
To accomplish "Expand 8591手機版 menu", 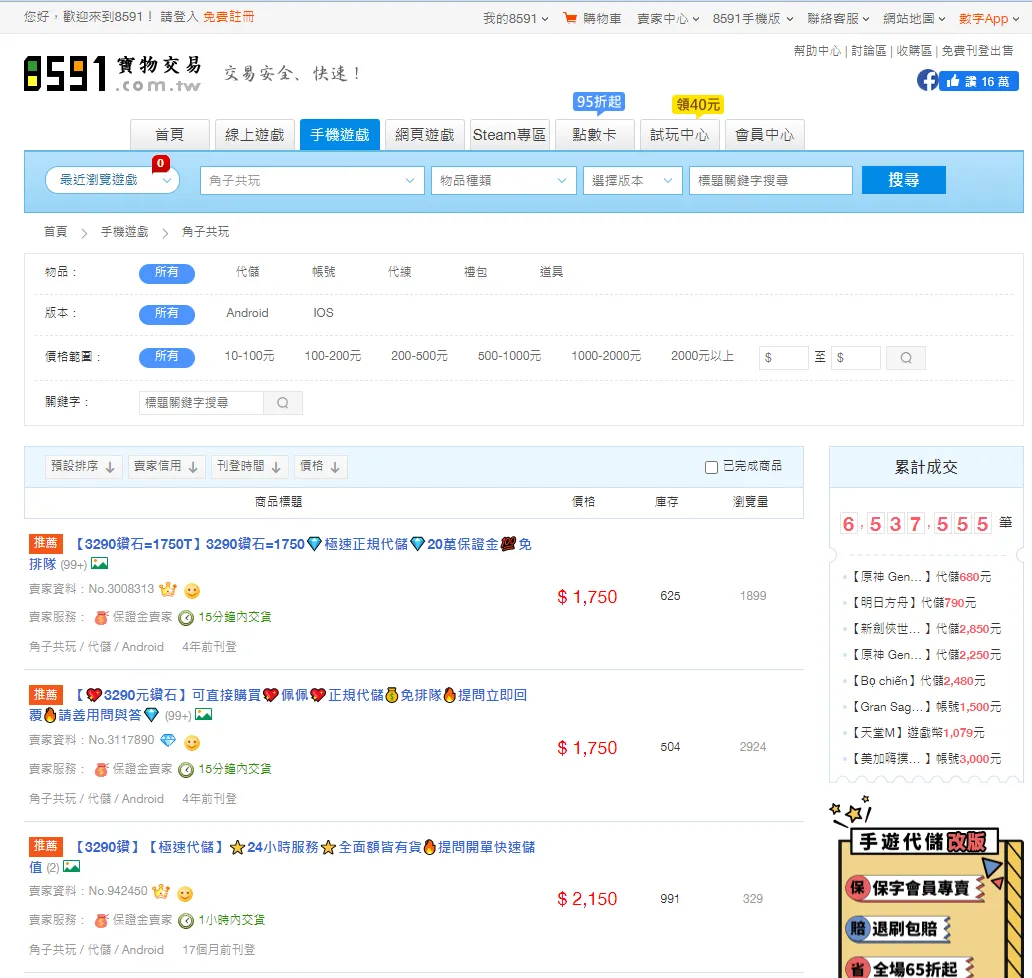I will click(x=753, y=18).
